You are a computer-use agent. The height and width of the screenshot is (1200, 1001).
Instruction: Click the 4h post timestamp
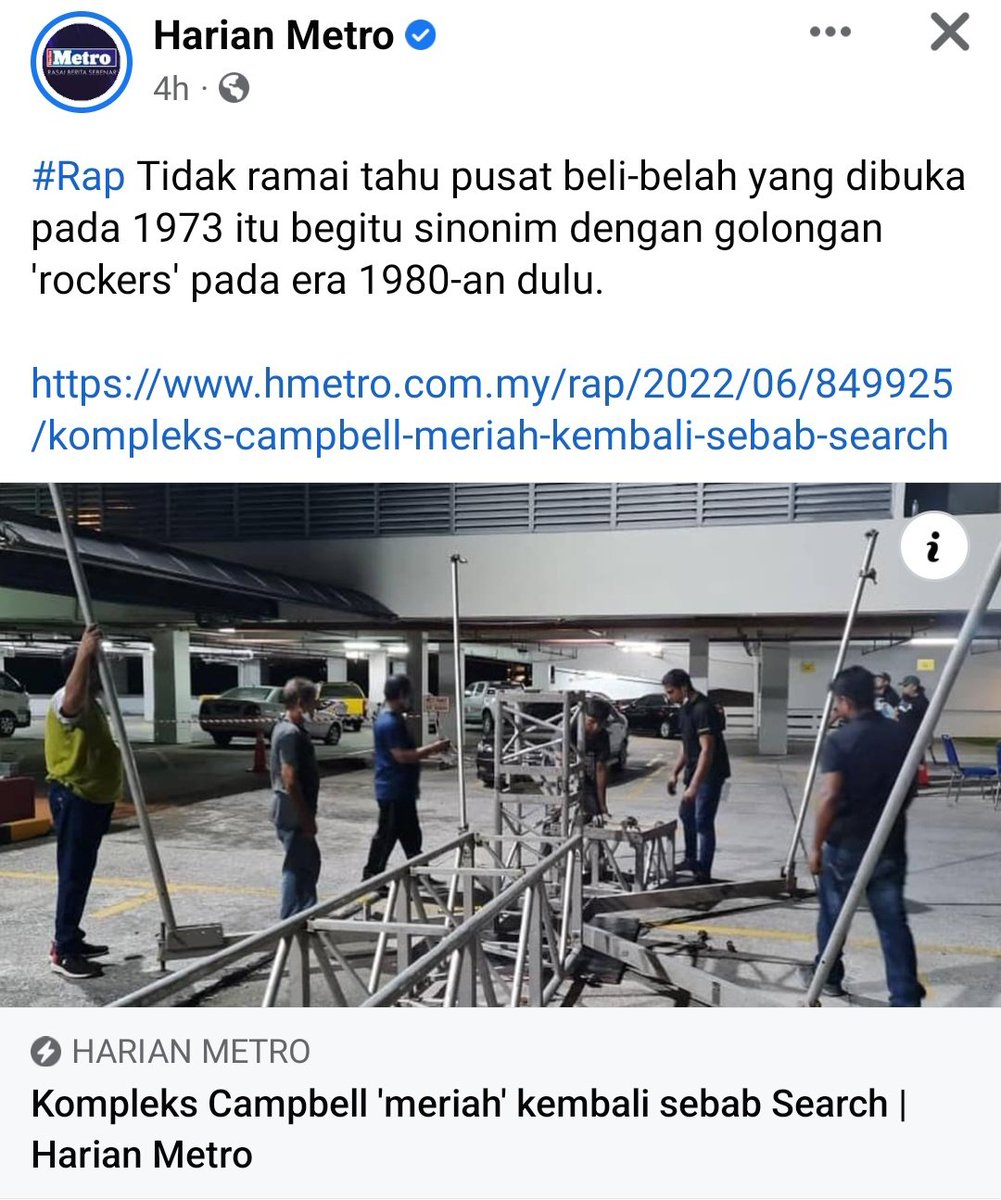tap(171, 89)
